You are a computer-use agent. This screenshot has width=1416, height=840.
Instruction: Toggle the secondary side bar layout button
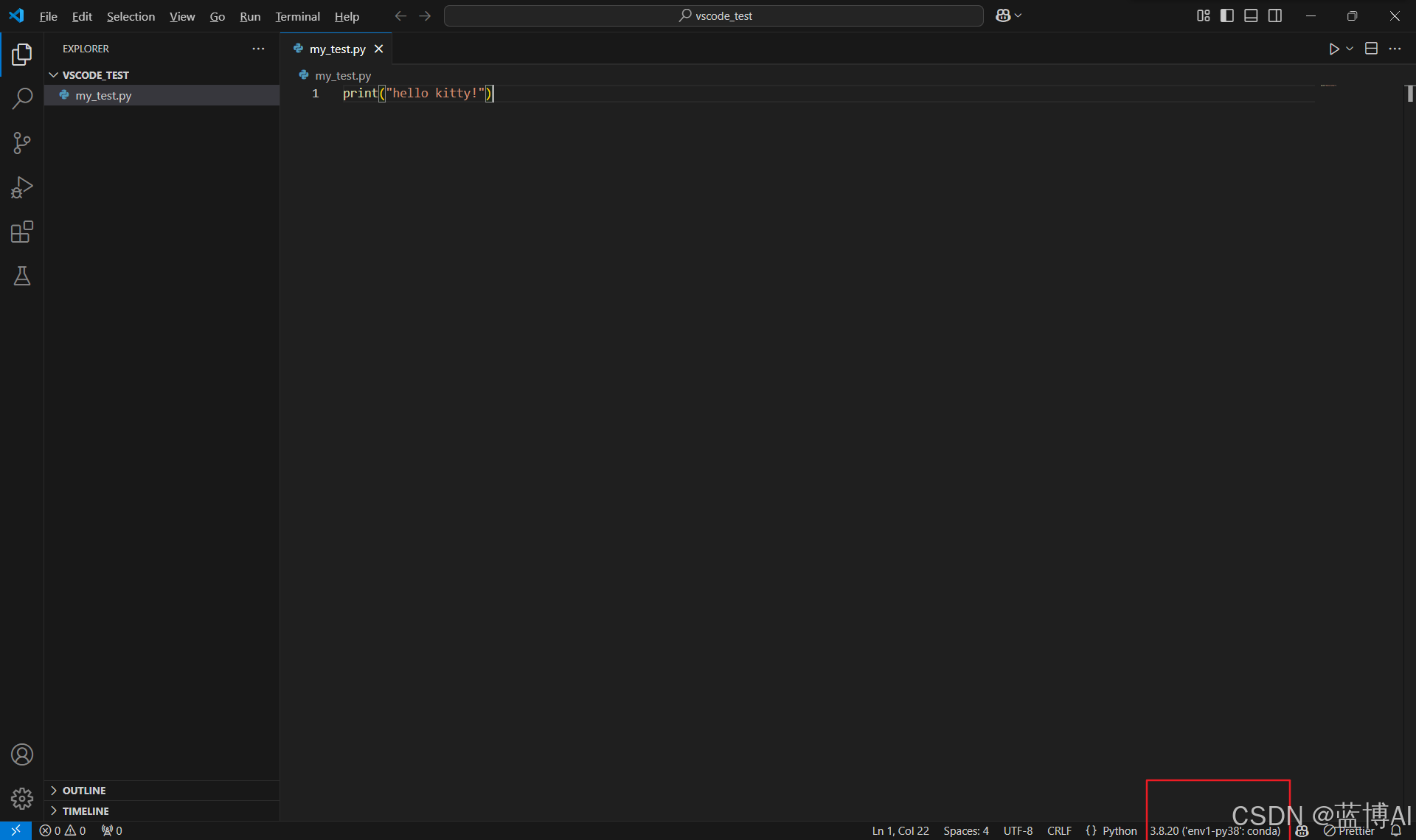click(1274, 15)
